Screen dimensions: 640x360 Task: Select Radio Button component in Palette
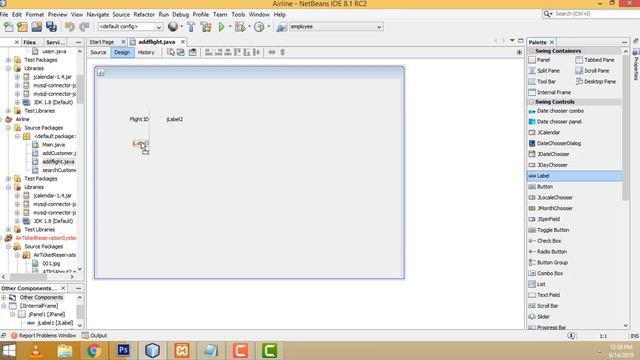tap(551, 251)
